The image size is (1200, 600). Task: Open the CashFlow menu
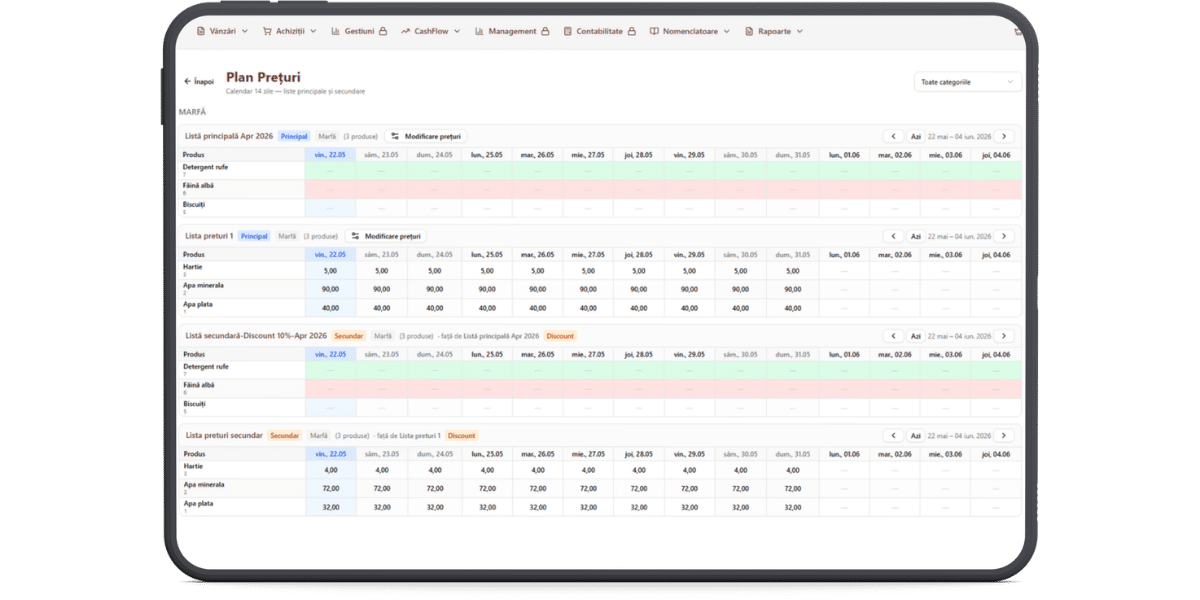point(431,31)
